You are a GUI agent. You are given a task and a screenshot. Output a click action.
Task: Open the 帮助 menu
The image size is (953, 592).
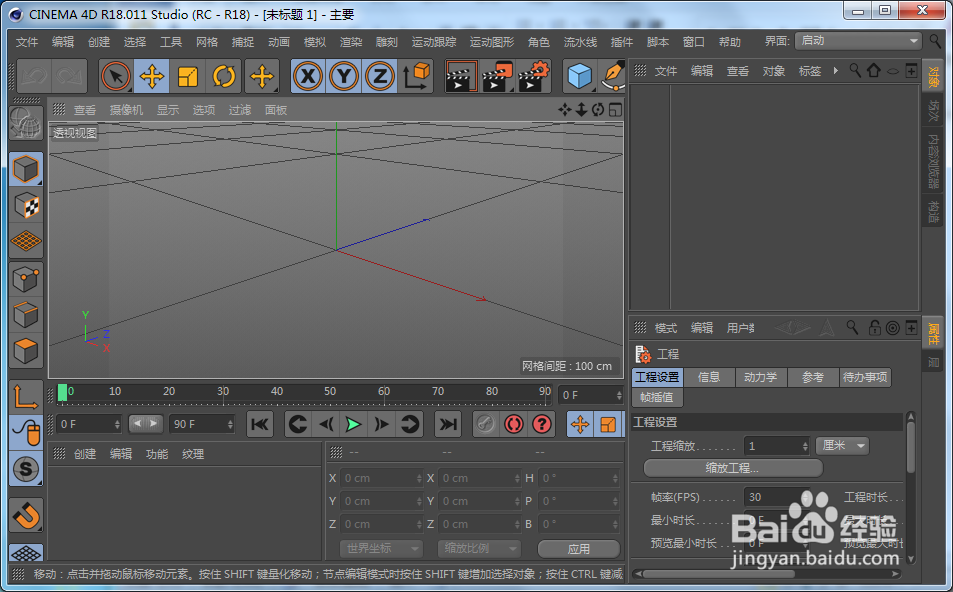(x=729, y=42)
